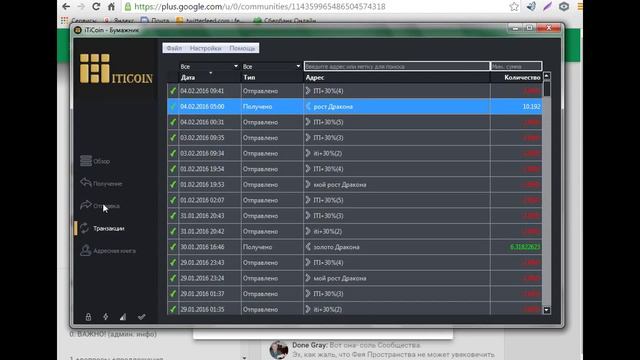Click Получено in the 30.01.2016 16:46 row

(x=257, y=247)
